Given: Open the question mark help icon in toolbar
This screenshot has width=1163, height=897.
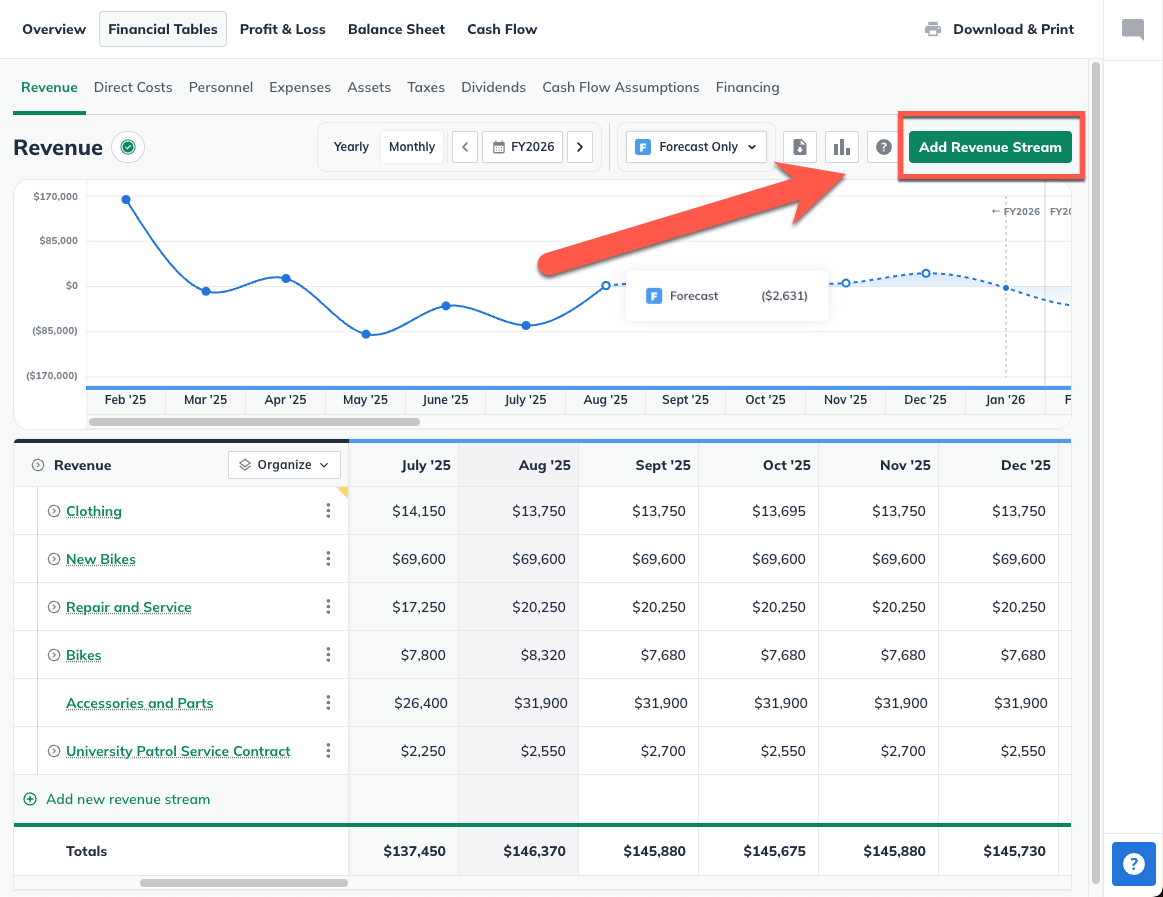Looking at the screenshot, I should tap(883, 146).
